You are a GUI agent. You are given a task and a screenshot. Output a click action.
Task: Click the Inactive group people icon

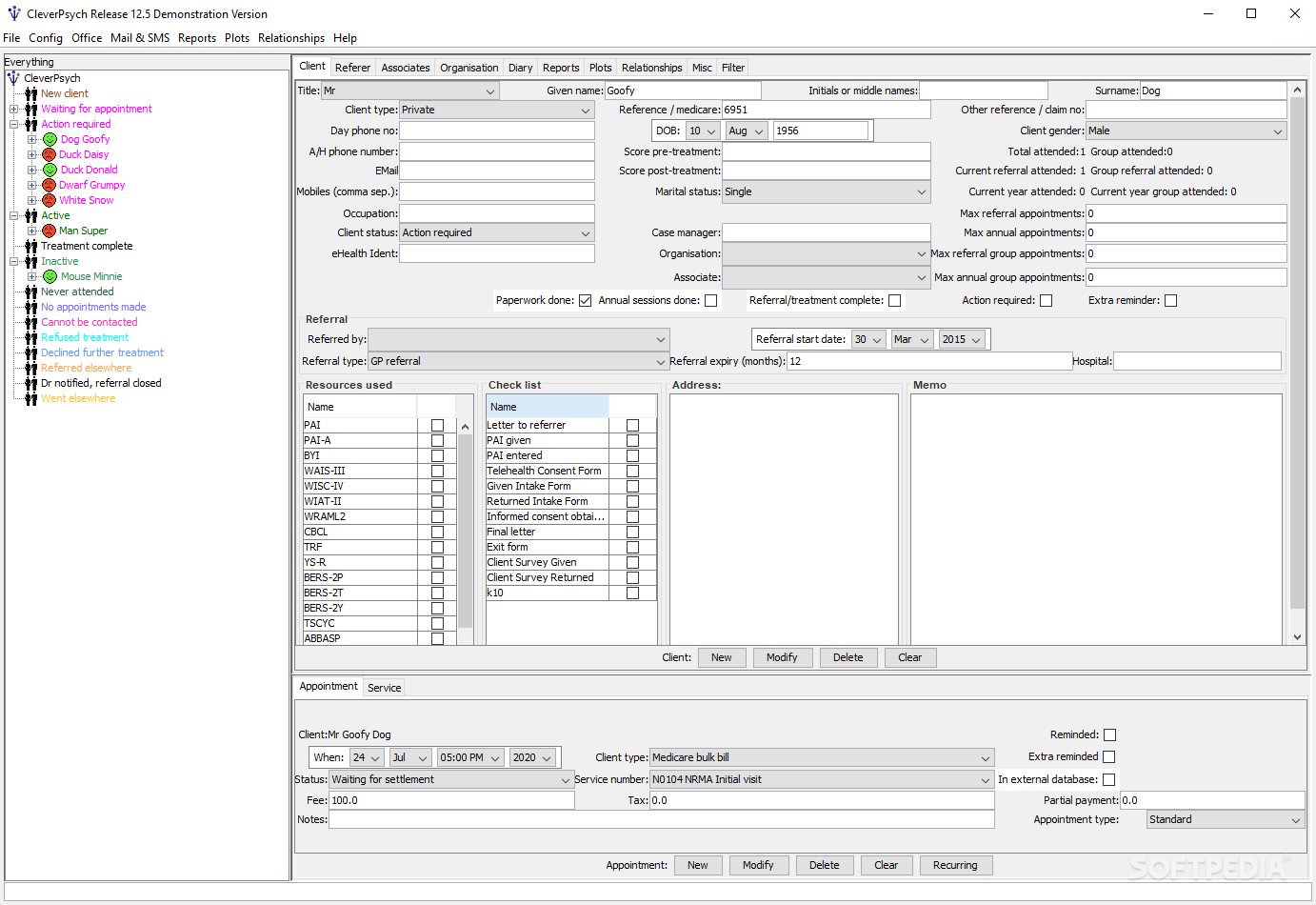point(31,261)
